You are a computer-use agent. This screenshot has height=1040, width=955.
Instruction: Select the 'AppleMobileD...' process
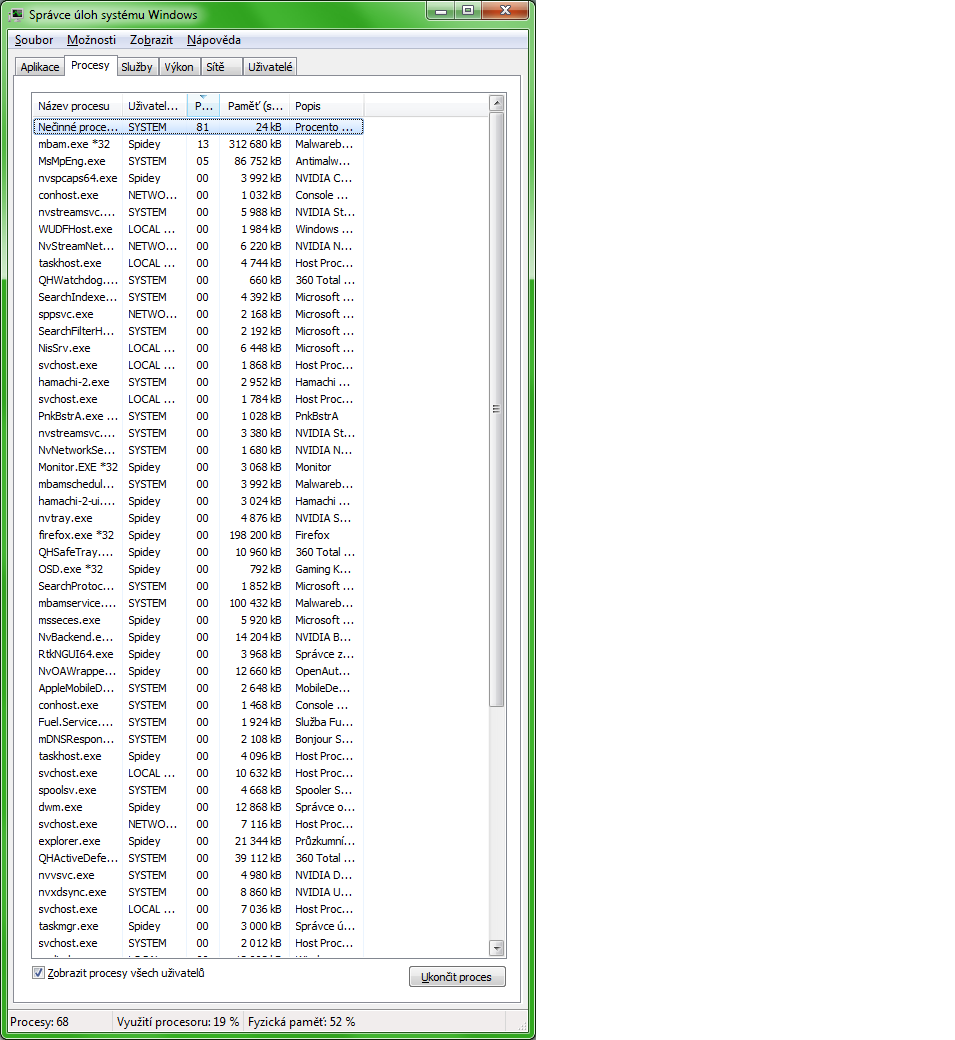click(198, 688)
